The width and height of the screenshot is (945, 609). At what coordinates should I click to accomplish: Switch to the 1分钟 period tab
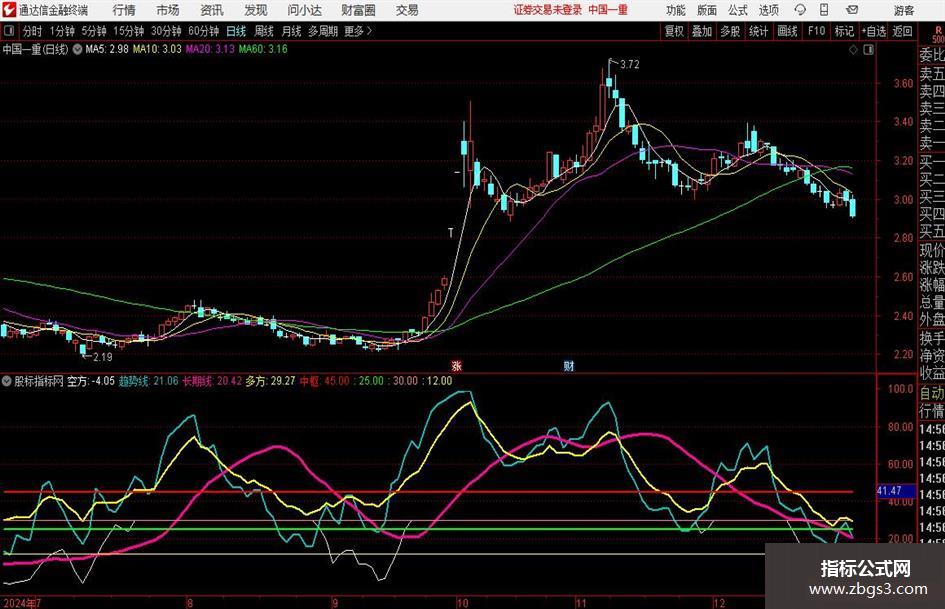[x=62, y=31]
